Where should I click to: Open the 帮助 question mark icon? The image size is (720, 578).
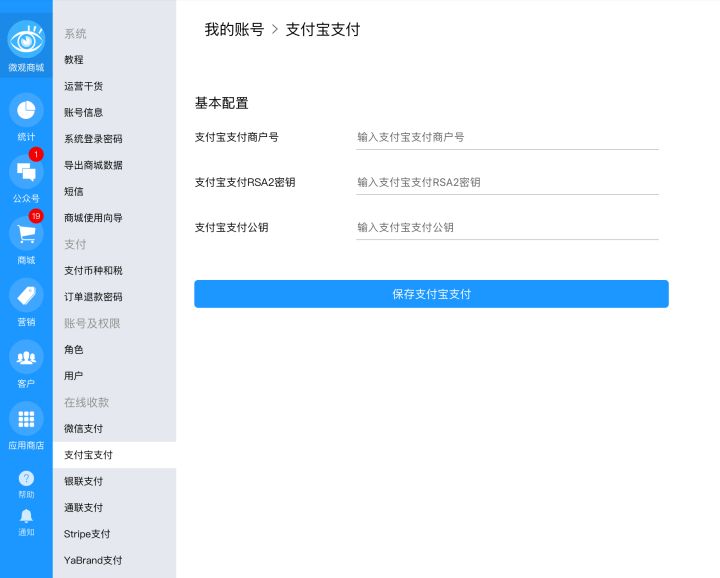26,478
